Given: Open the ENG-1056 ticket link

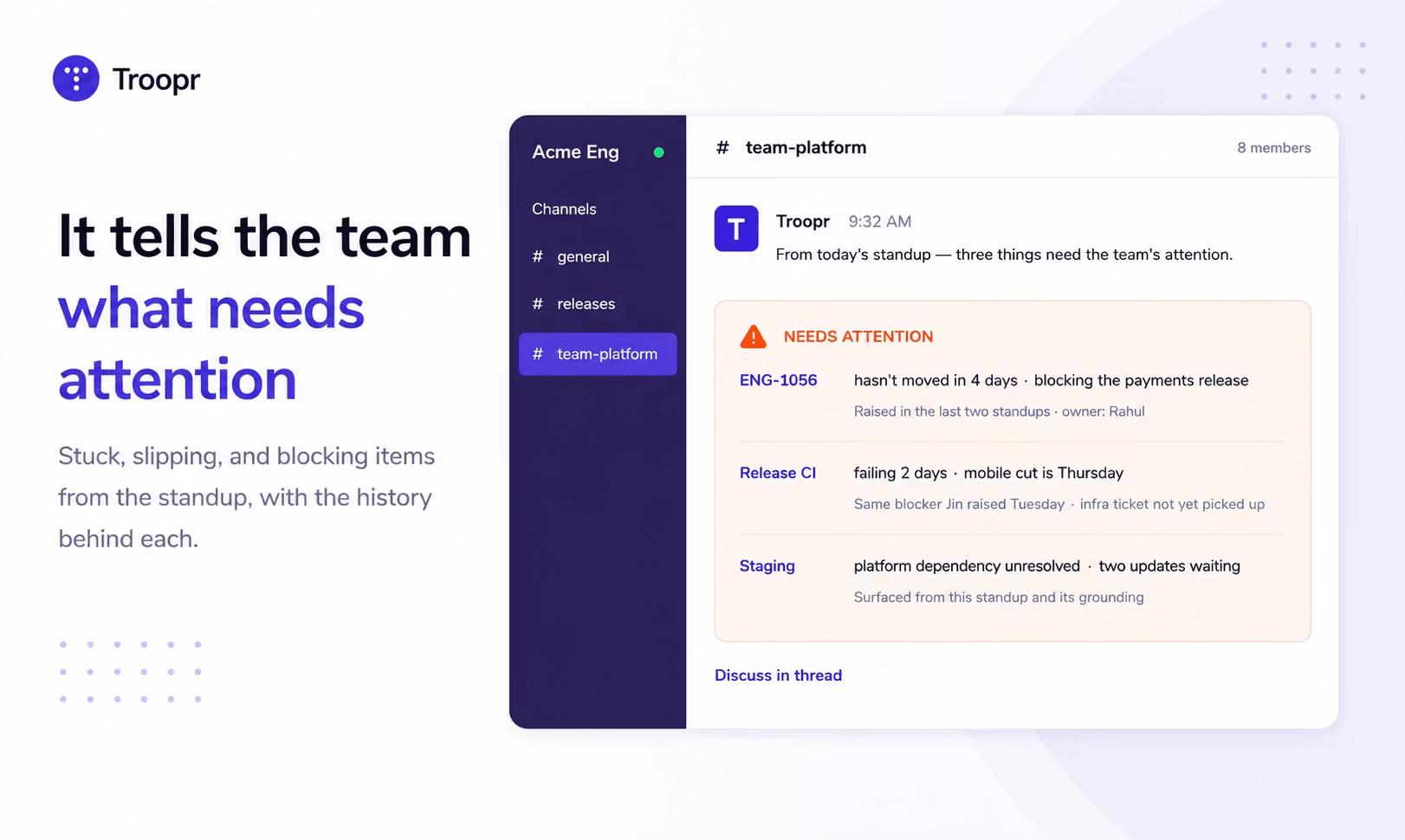Looking at the screenshot, I should click(x=778, y=380).
